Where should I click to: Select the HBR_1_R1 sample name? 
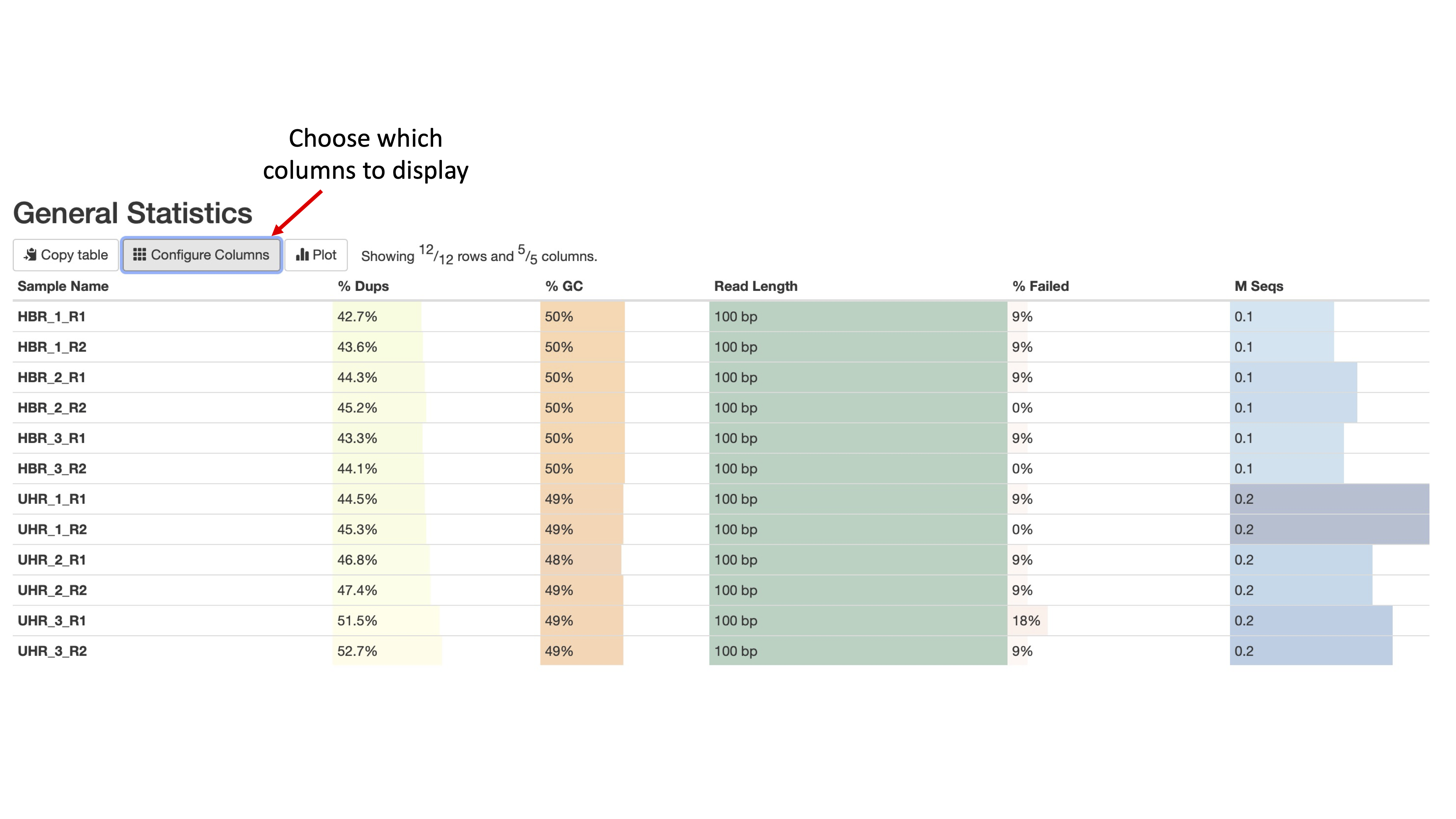(x=51, y=317)
